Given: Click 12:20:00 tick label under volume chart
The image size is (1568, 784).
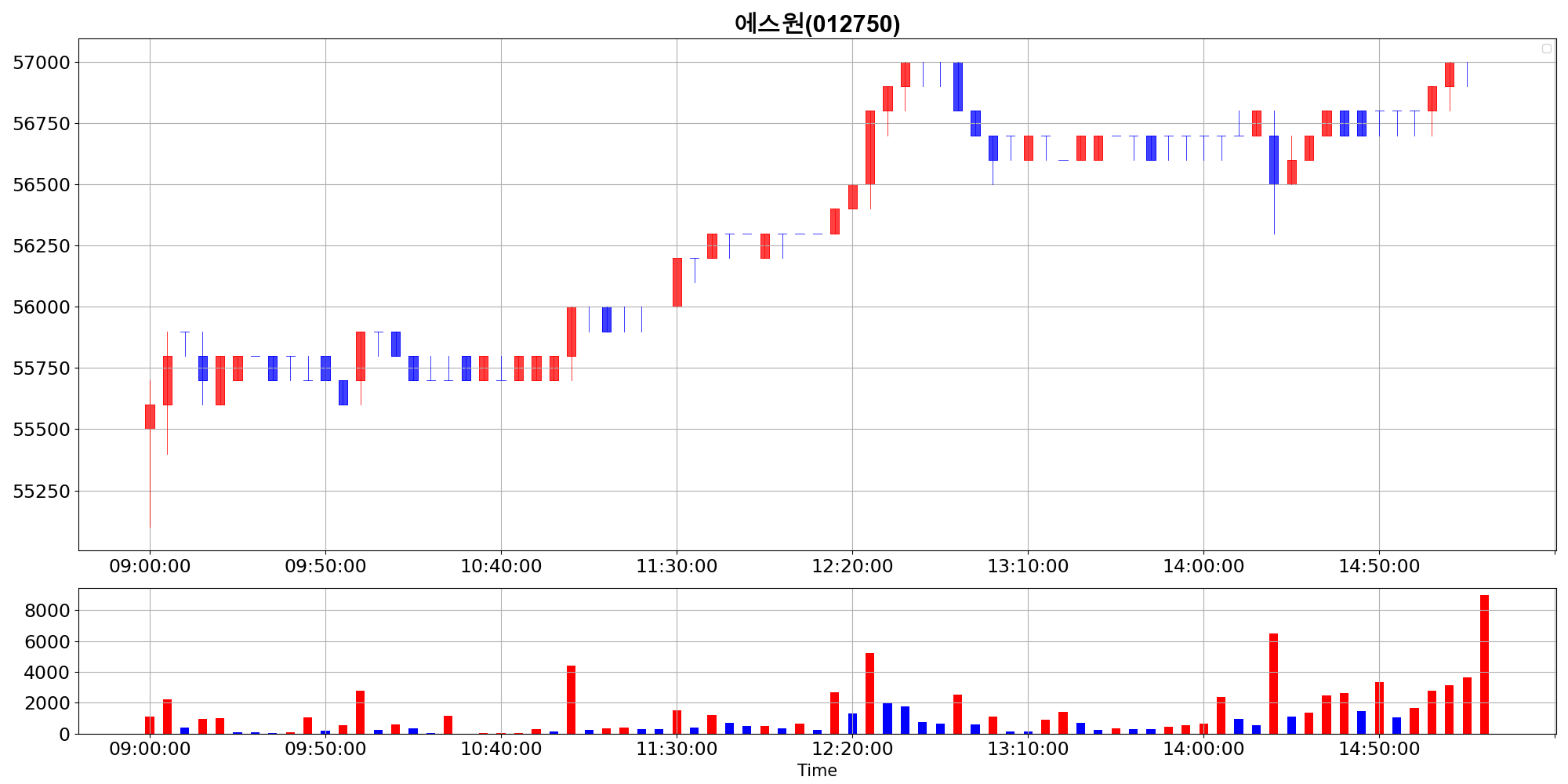Looking at the screenshot, I should click(x=852, y=749).
